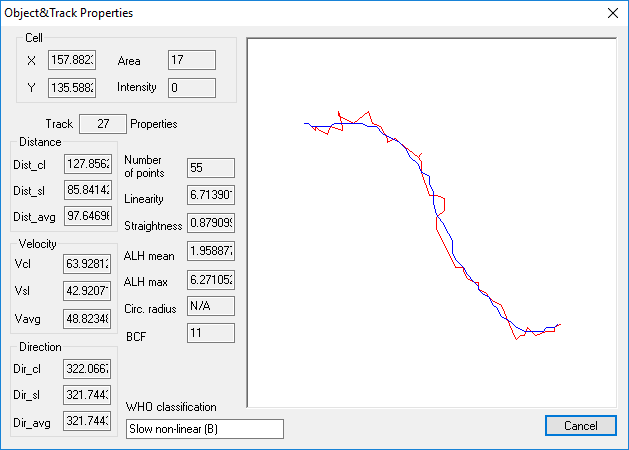Click the Cell Y coordinate field
Viewport: 629px width, 450px height.
click(x=71, y=88)
